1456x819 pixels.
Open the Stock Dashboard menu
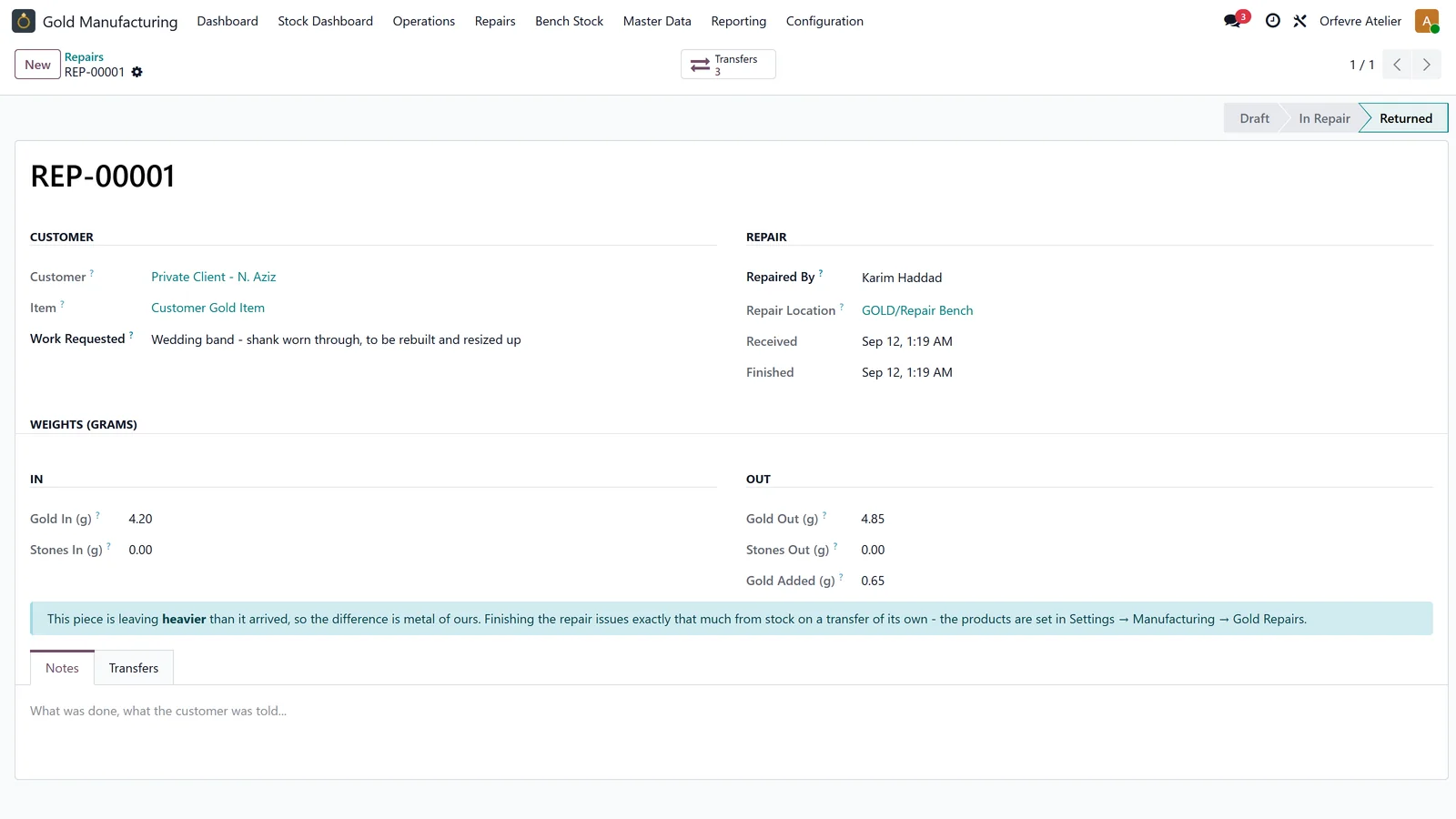point(326,21)
